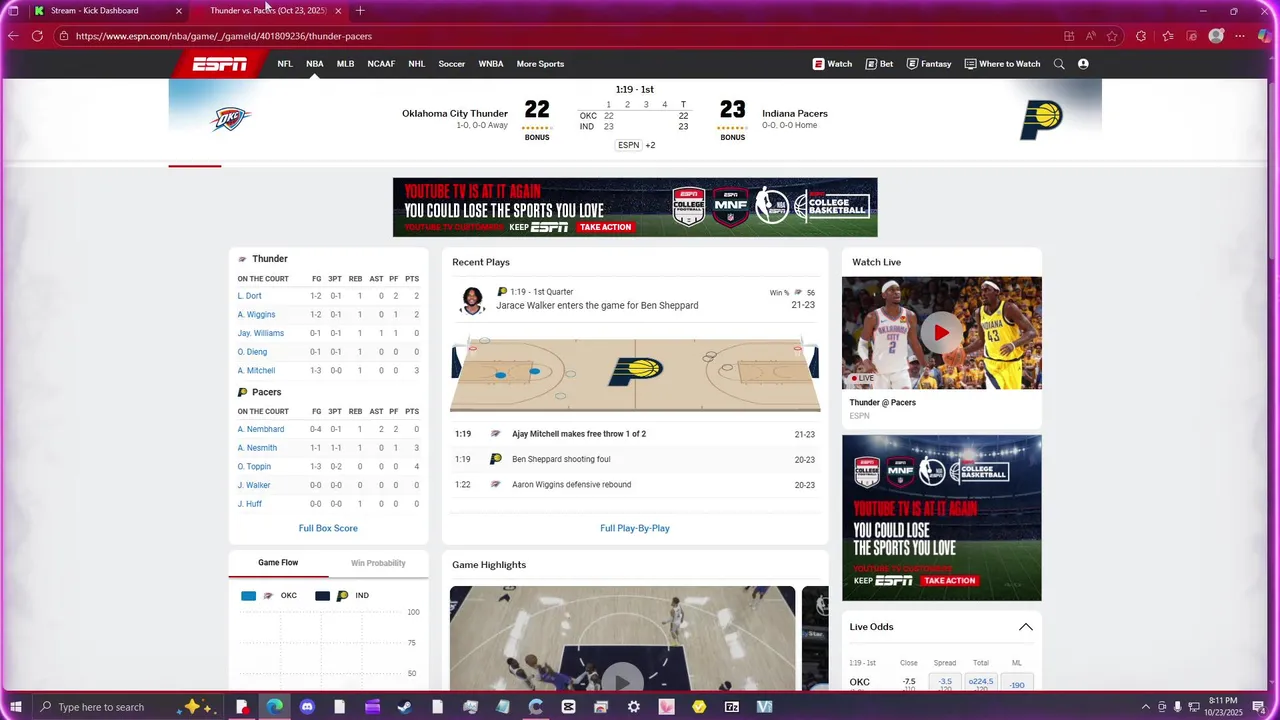Click the OKC -3.5 spread odds cell
This screenshot has height=720, width=1280.
(945, 682)
